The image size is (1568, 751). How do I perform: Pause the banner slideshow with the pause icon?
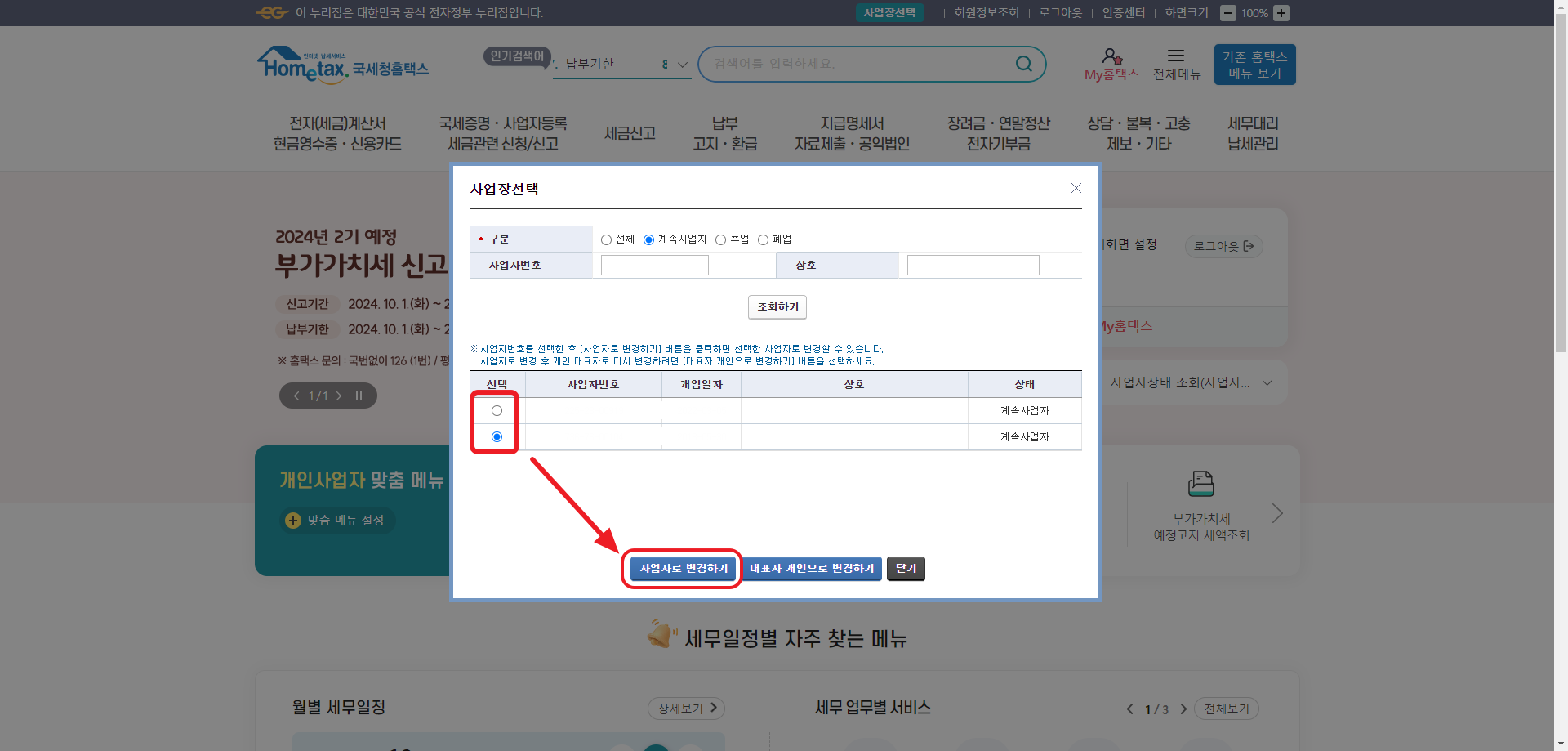click(359, 396)
